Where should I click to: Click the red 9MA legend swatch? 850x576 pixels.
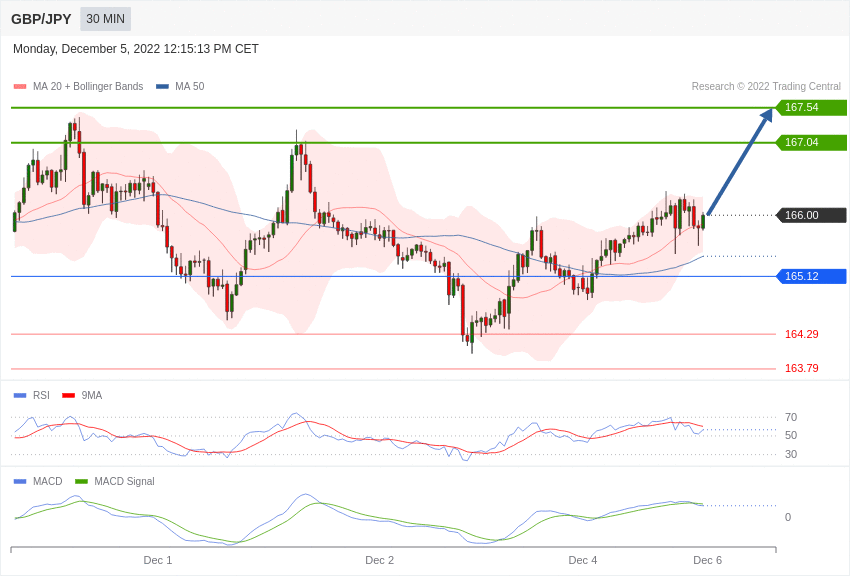68,396
